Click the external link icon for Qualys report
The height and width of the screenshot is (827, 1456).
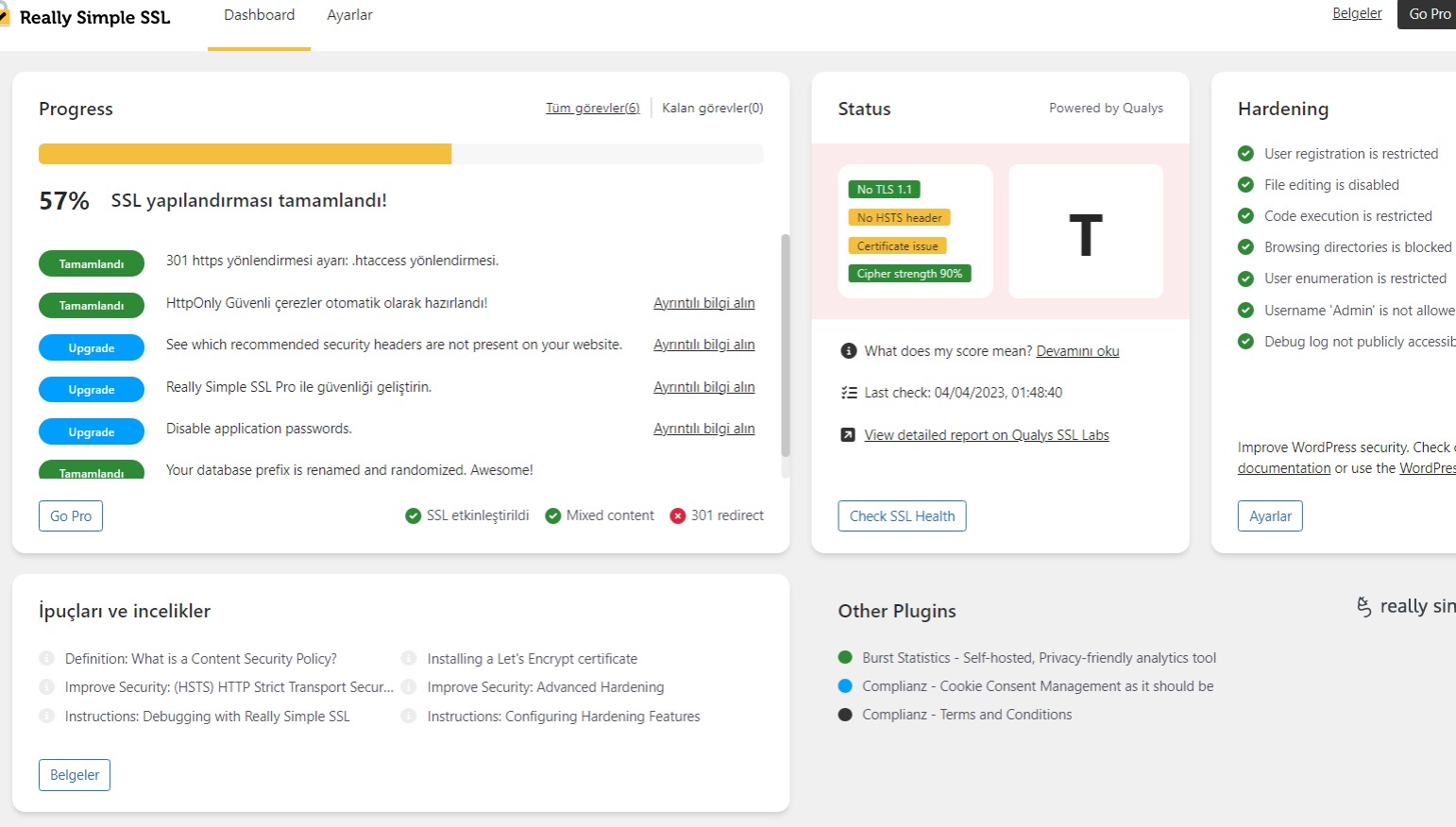pos(848,435)
